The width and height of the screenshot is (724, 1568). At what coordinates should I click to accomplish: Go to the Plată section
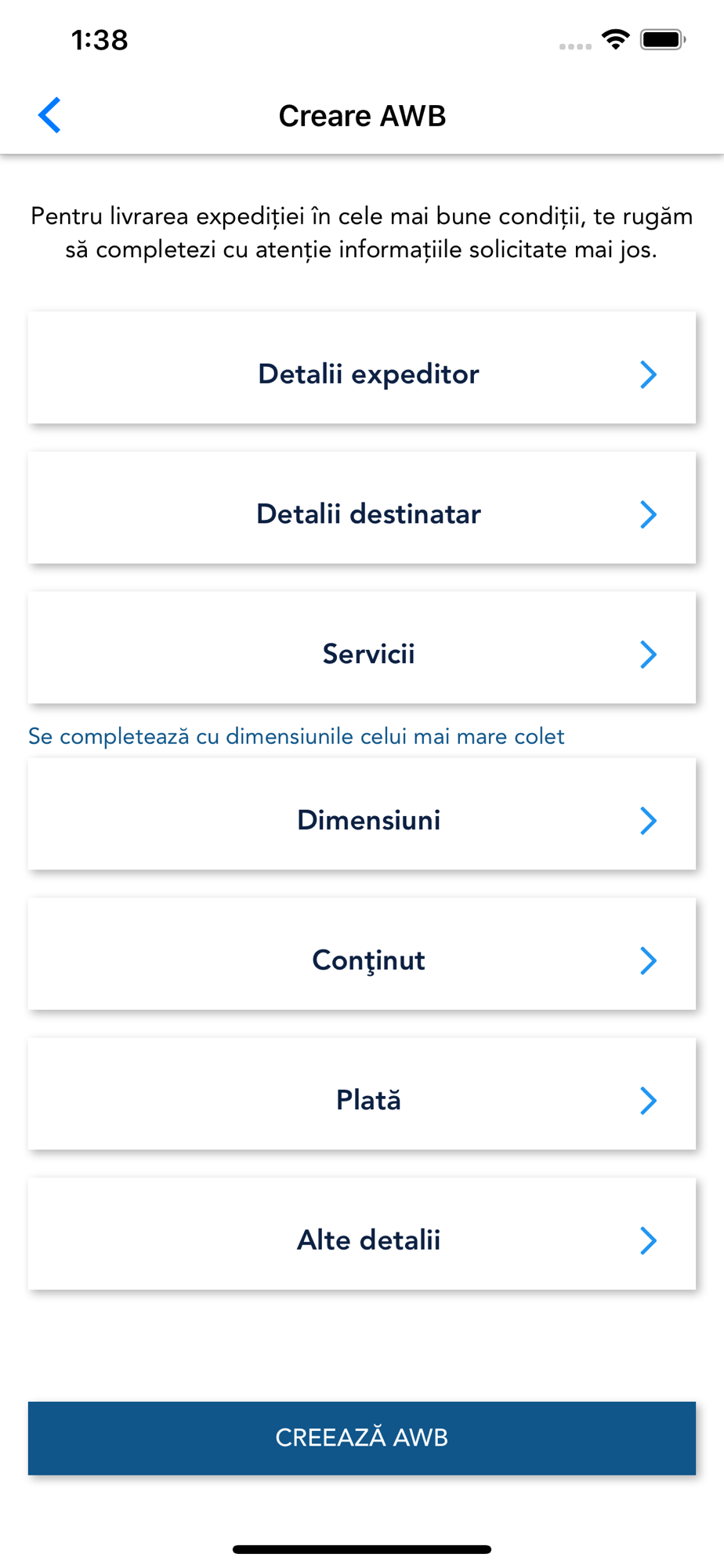(362, 1094)
